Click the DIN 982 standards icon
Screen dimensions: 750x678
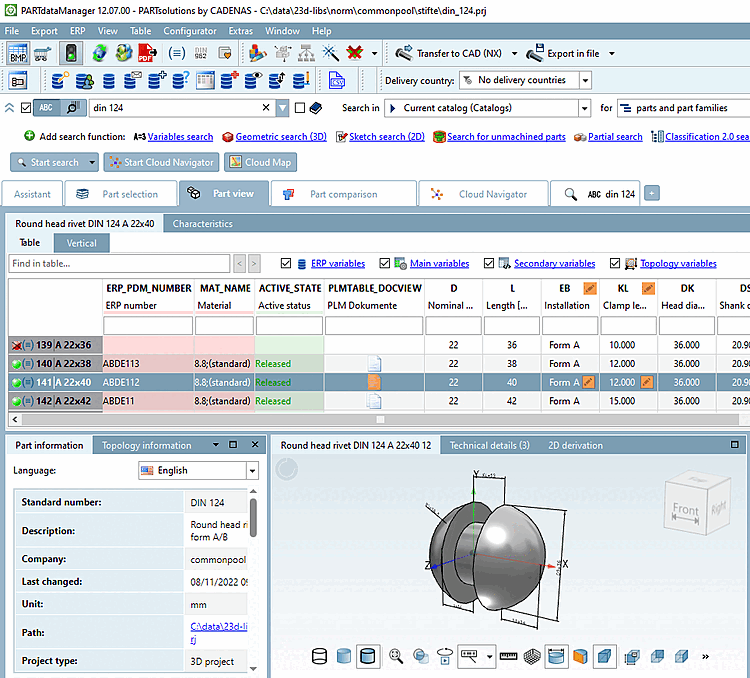click(x=203, y=54)
